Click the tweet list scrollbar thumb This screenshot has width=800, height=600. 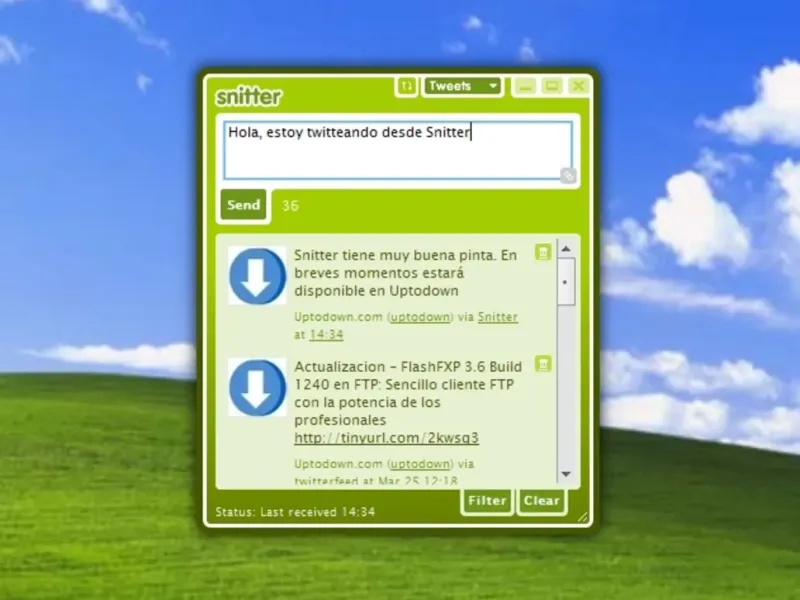(566, 282)
